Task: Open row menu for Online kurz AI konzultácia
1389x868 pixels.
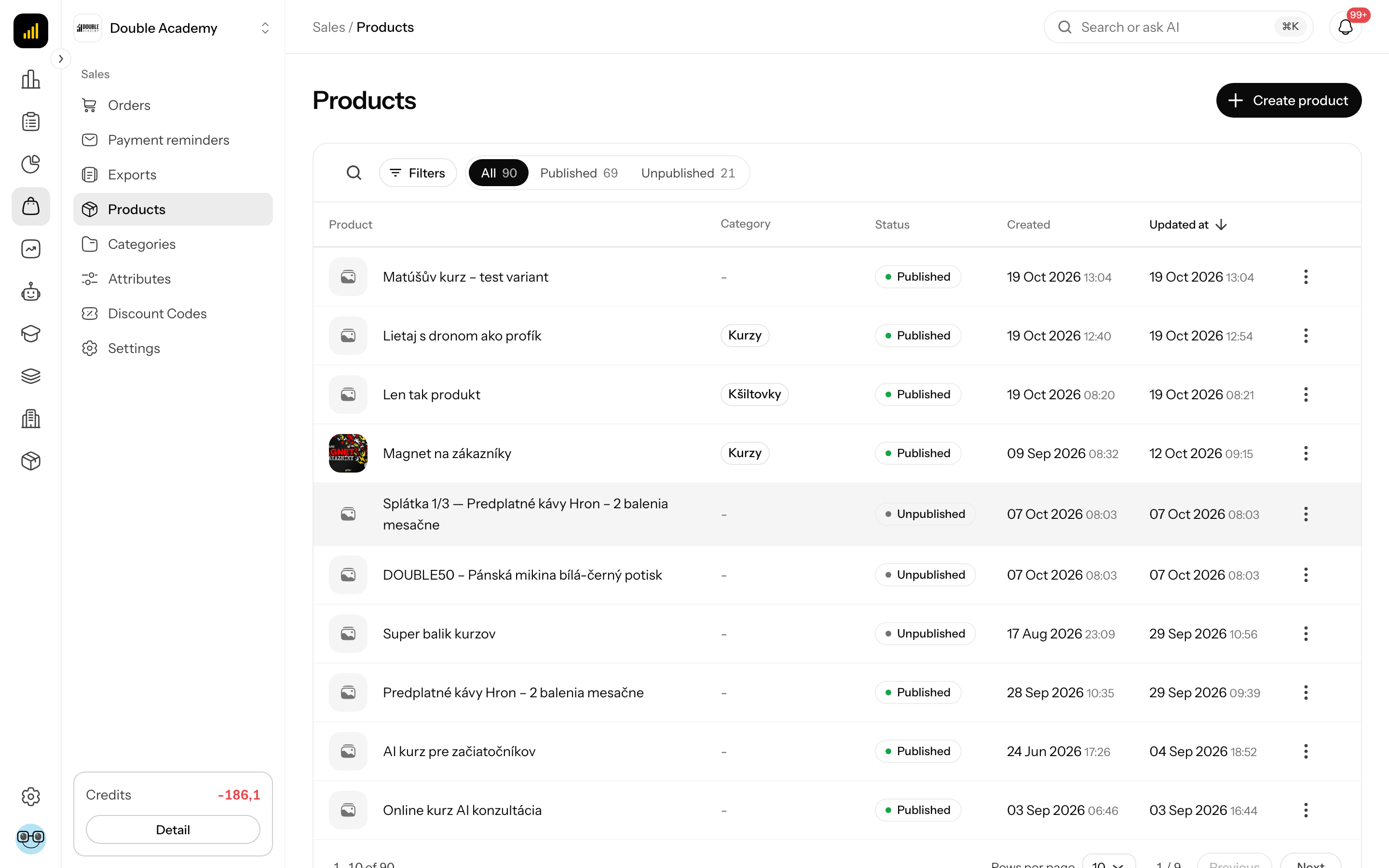Action: point(1306,810)
